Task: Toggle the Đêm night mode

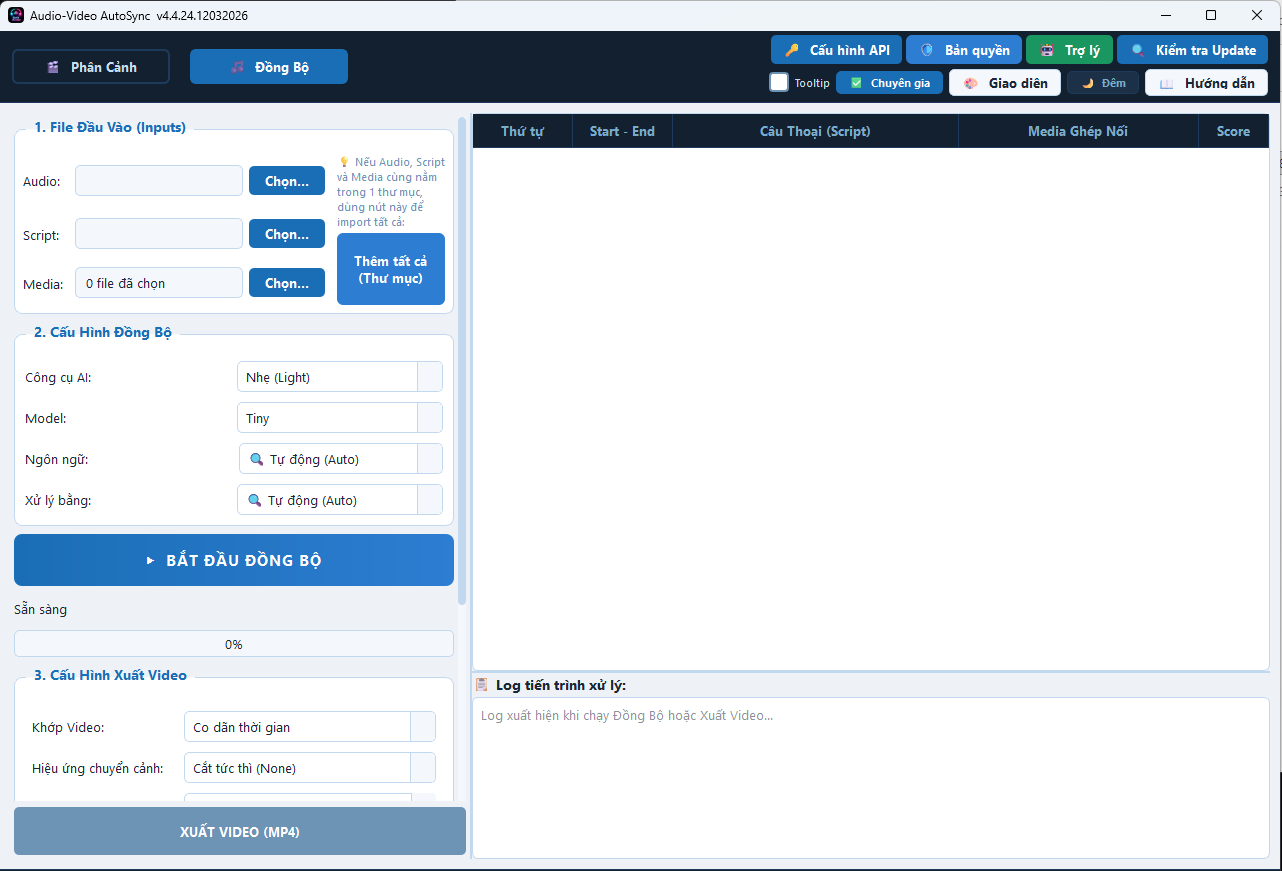Action: pyautogui.click(x=1103, y=83)
